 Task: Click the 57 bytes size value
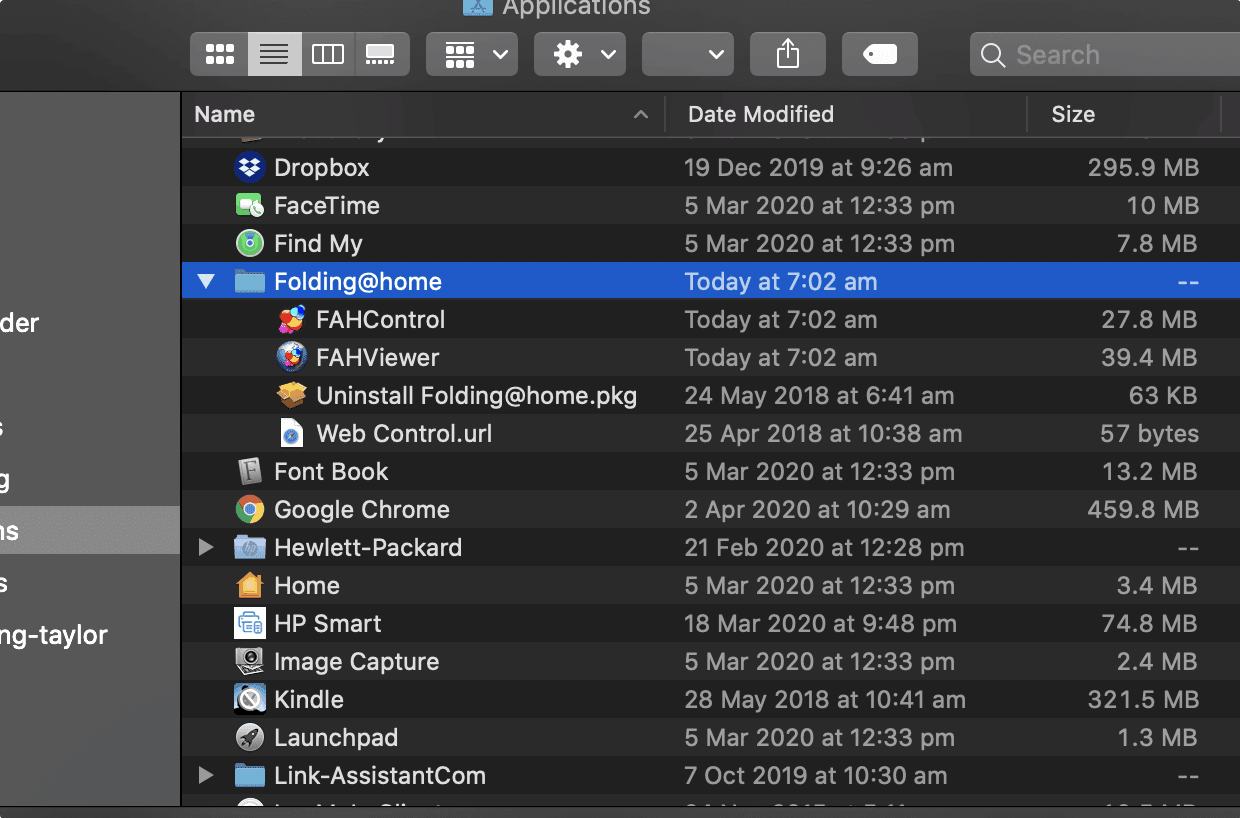[1149, 433]
